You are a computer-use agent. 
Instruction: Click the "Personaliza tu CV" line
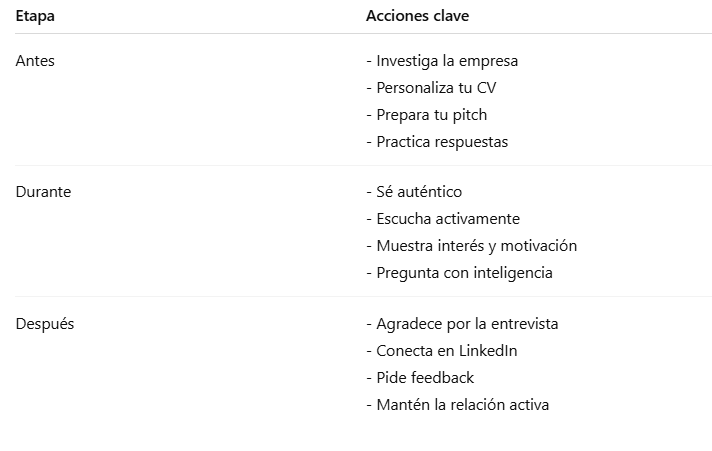(431, 88)
